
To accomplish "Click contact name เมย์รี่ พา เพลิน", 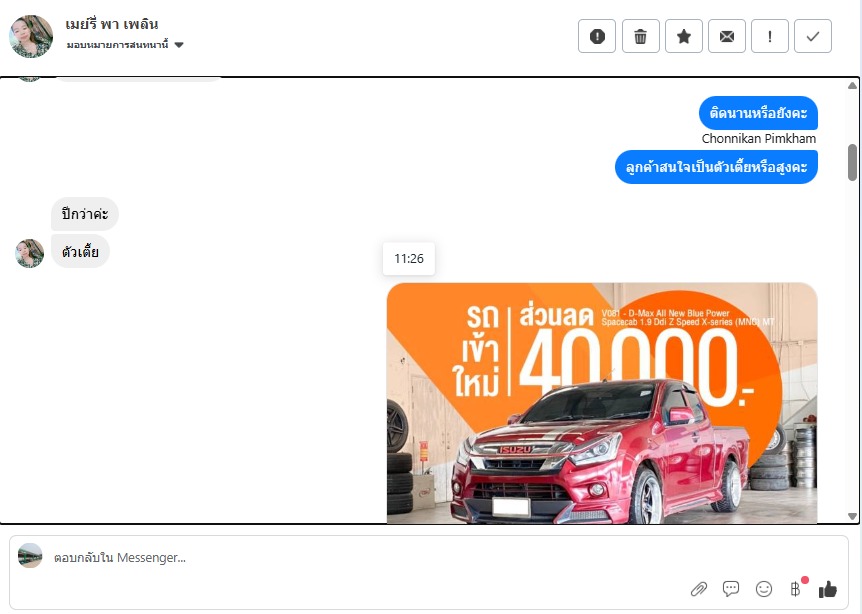I will click(x=112, y=24).
